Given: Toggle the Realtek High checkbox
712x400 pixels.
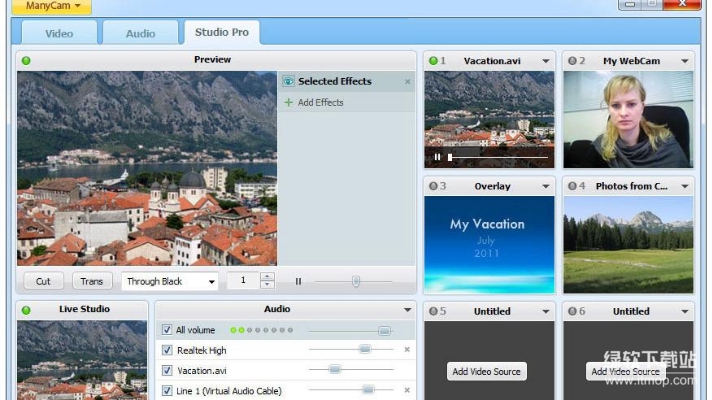Looking at the screenshot, I should point(167,350).
